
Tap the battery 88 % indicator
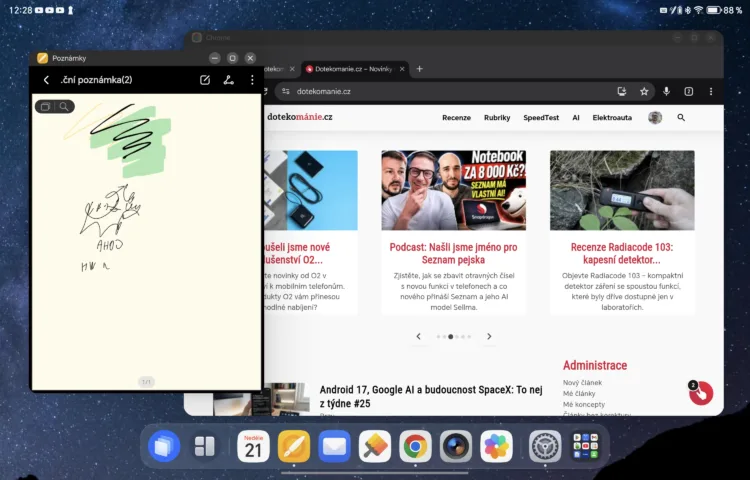724,10
